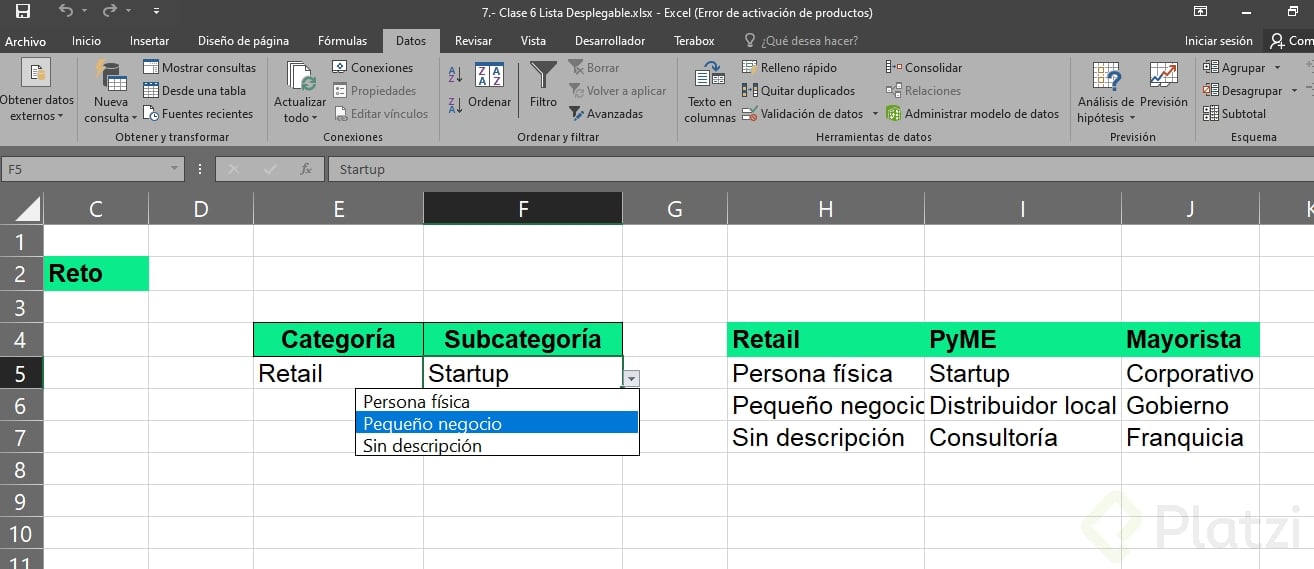The width and height of the screenshot is (1314, 569).
Task: Sort ascending with the A-Z icon
Action: click(455, 74)
